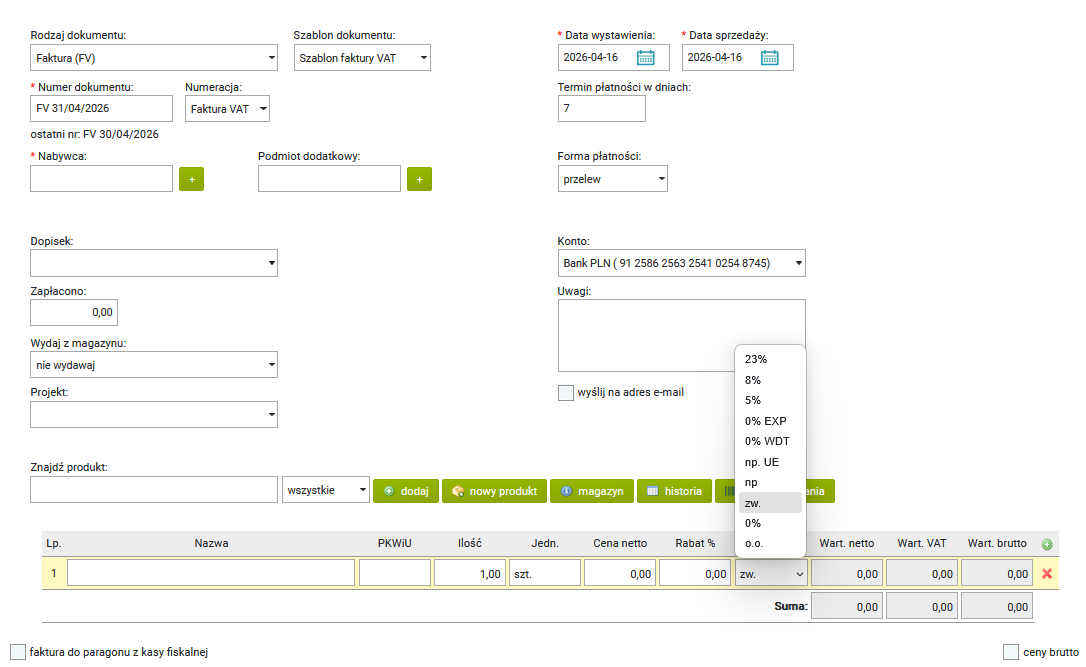Open calendar for Data wystawienia

point(646,57)
